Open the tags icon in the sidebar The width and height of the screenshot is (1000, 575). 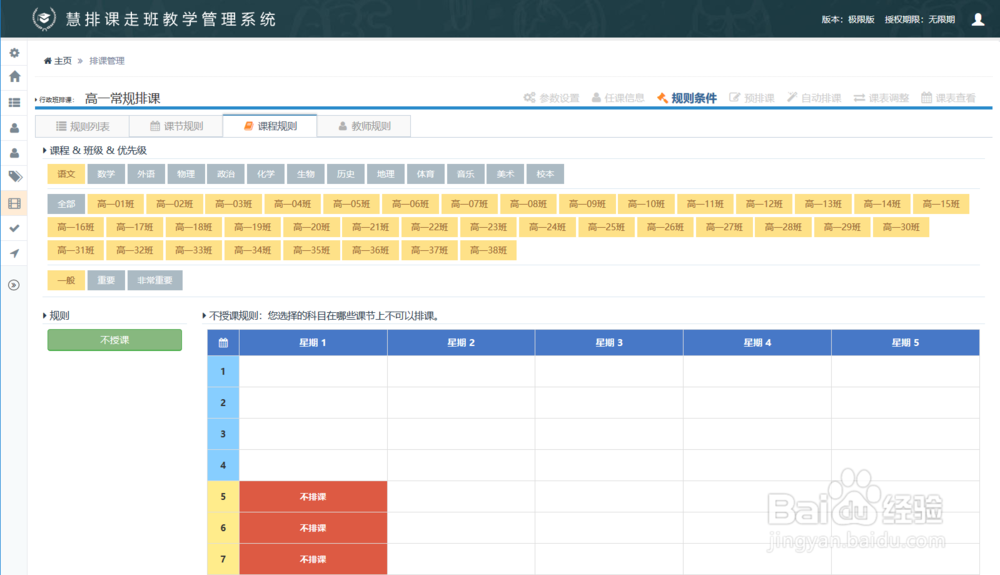(15, 177)
